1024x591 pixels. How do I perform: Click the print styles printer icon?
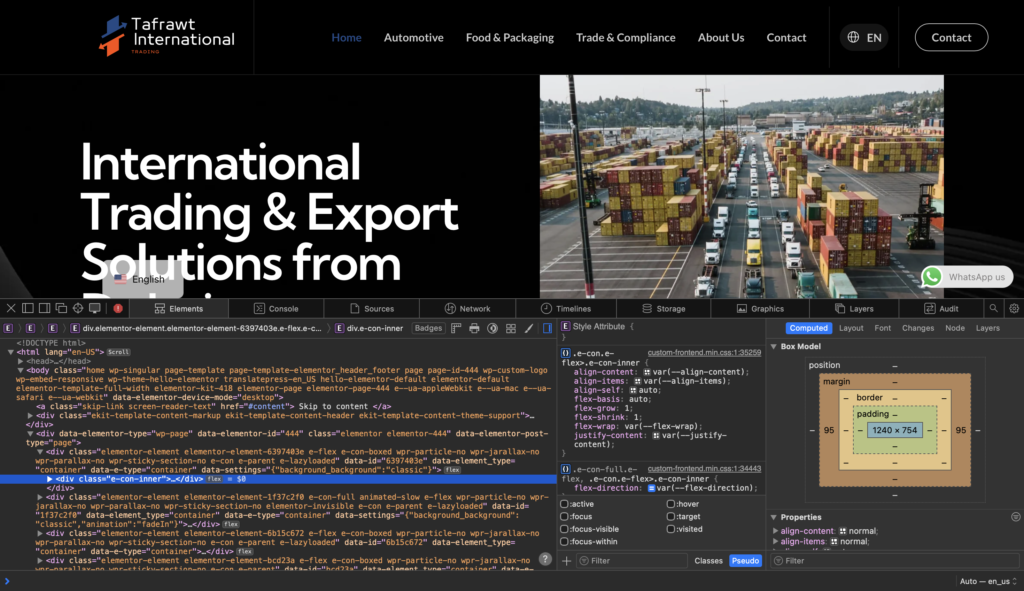coord(474,328)
